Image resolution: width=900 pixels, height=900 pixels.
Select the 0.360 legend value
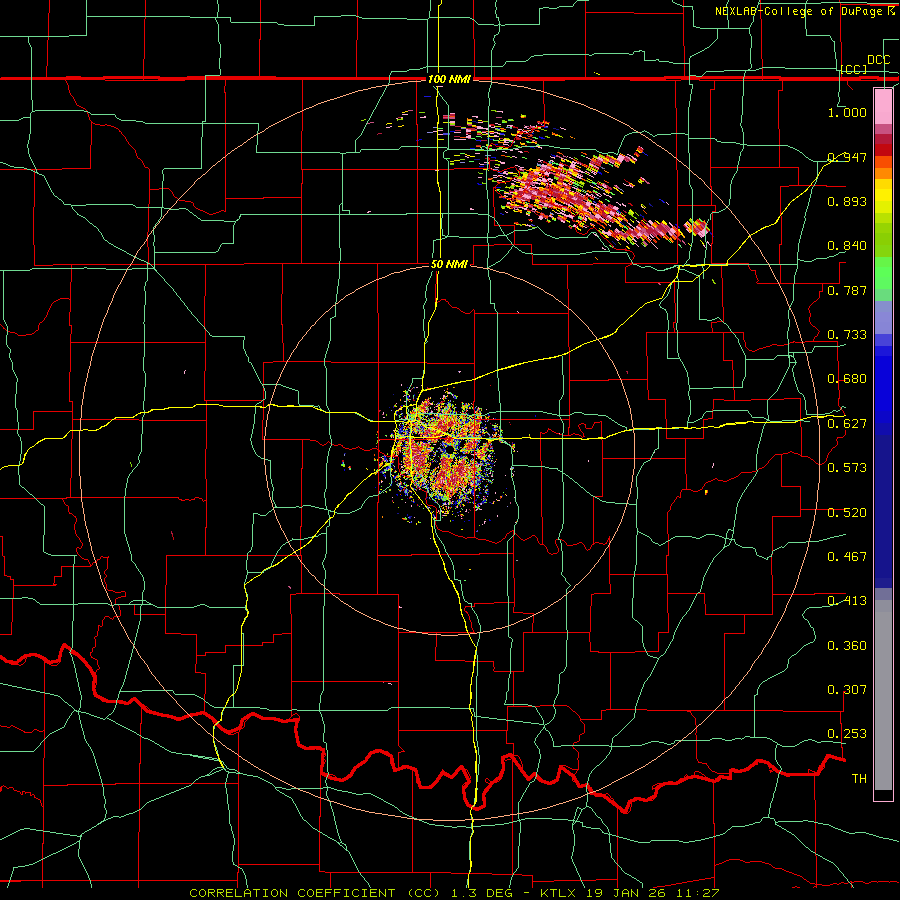(x=847, y=646)
